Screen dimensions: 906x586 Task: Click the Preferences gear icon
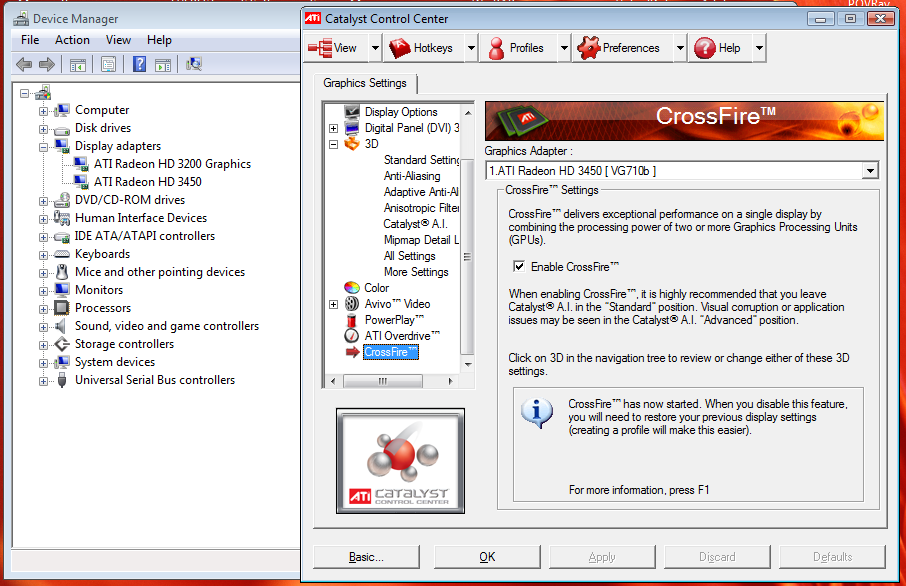pyautogui.click(x=588, y=48)
